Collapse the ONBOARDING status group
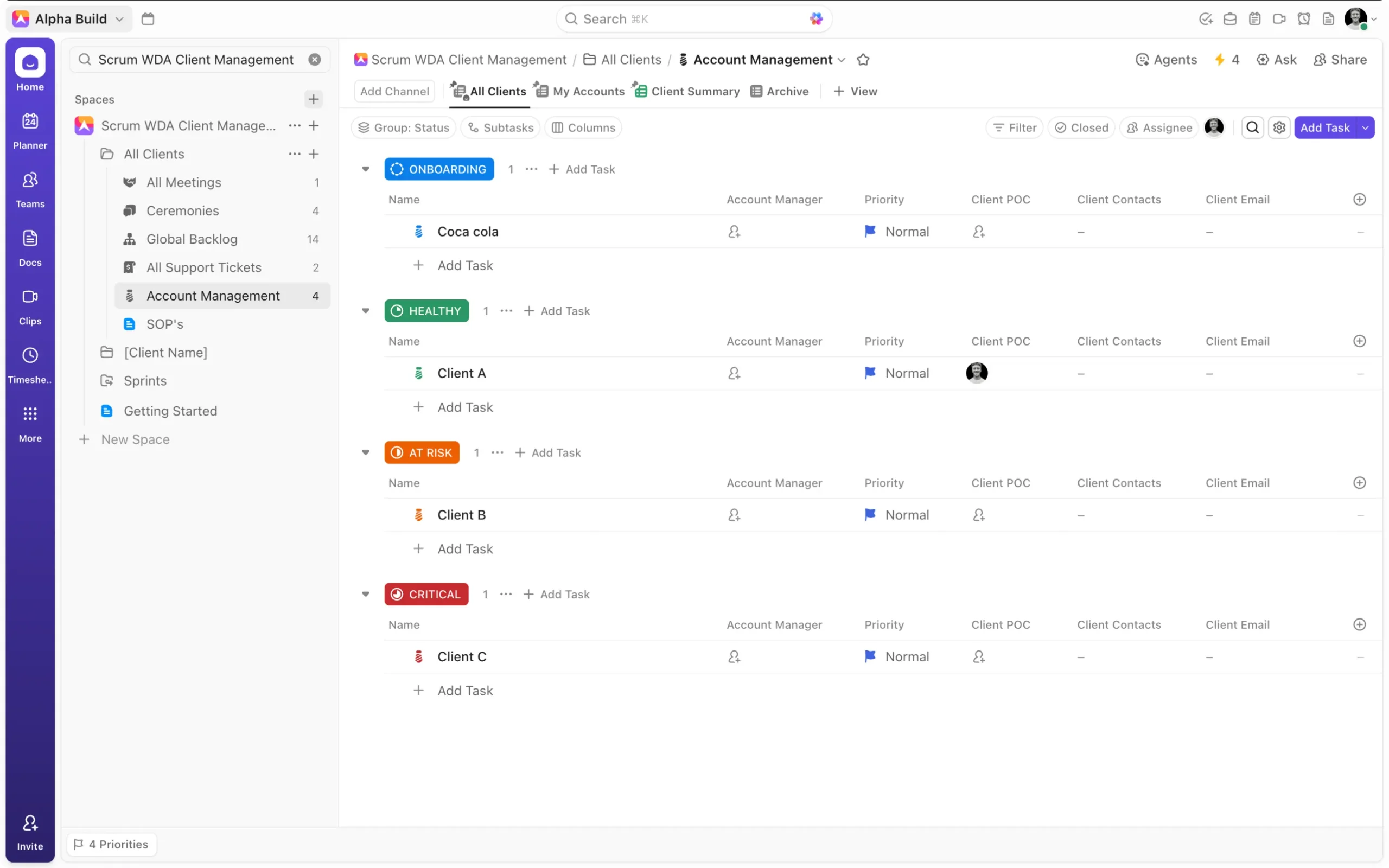1389x868 pixels. [x=366, y=169]
